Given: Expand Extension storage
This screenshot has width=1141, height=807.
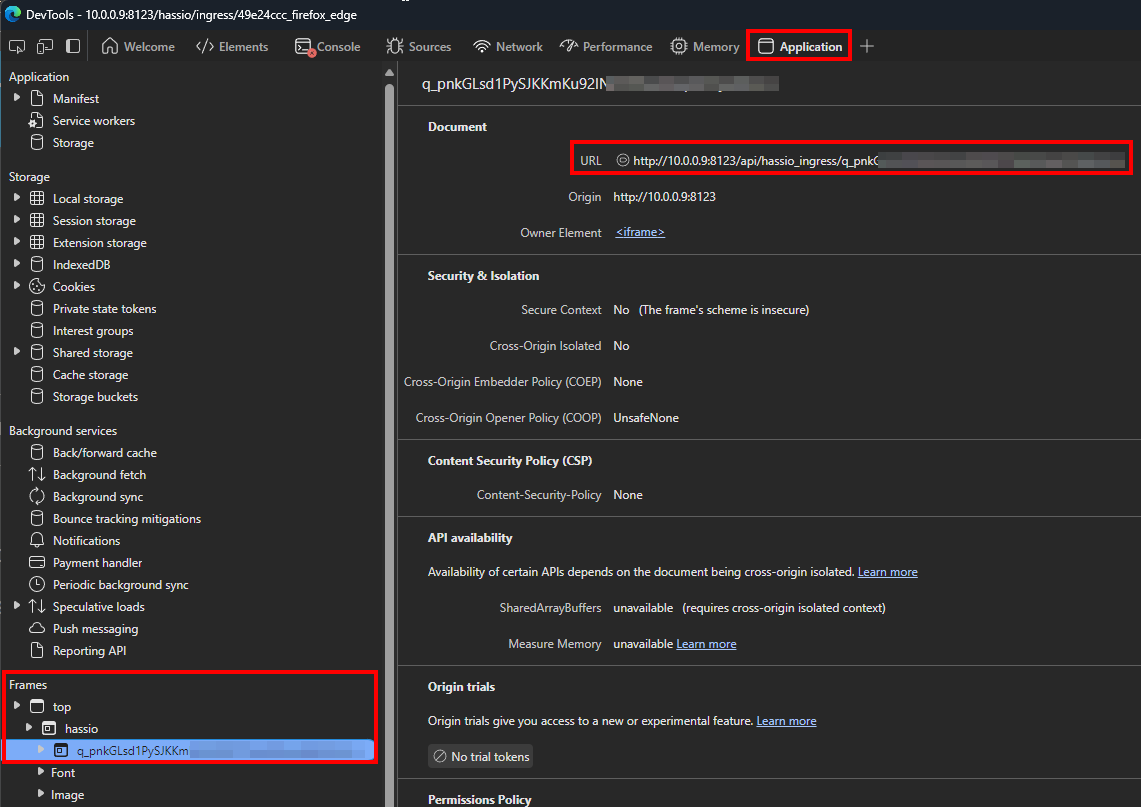Looking at the screenshot, I should coord(17,242).
